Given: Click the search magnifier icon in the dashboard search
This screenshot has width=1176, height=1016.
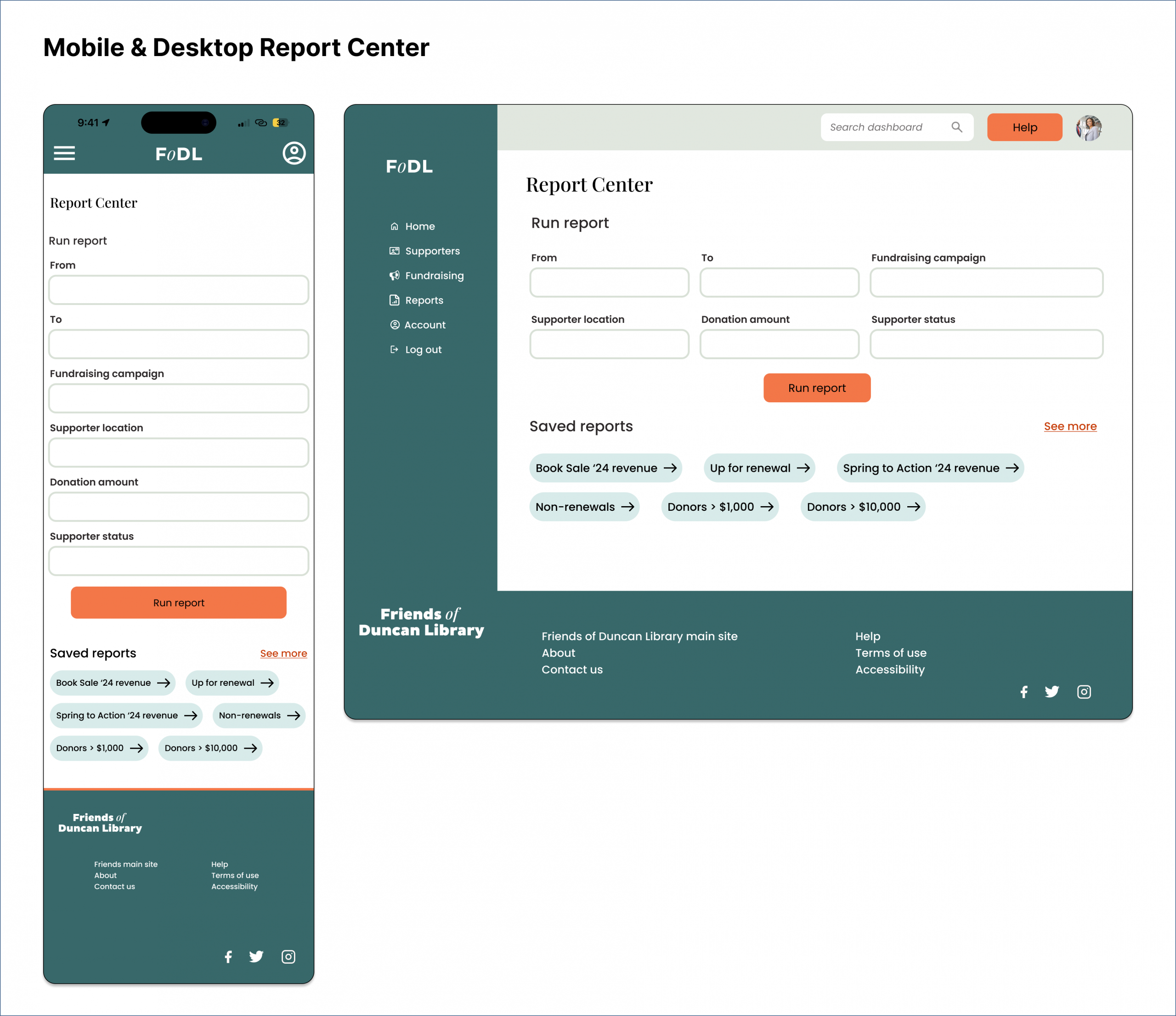Looking at the screenshot, I should pos(956,127).
